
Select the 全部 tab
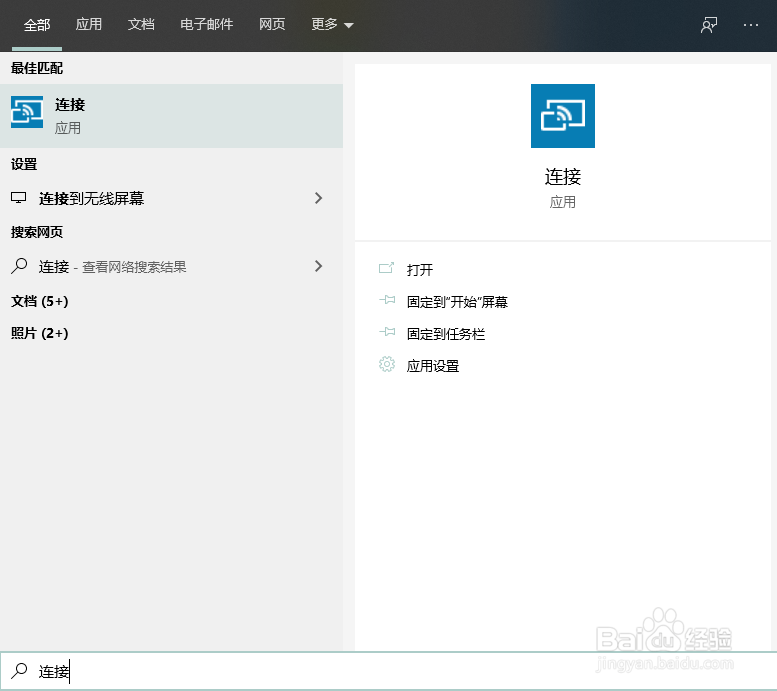click(x=37, y=25)
